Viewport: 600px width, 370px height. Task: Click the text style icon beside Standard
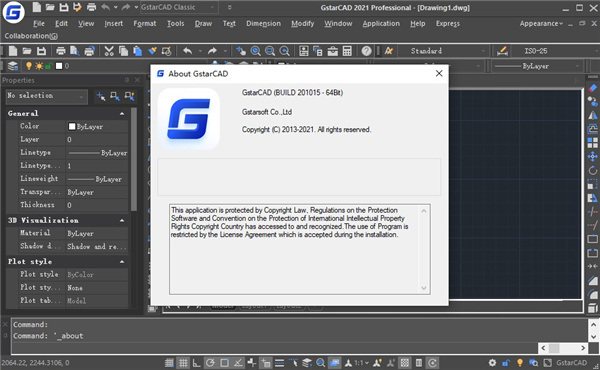coord(389,51)
